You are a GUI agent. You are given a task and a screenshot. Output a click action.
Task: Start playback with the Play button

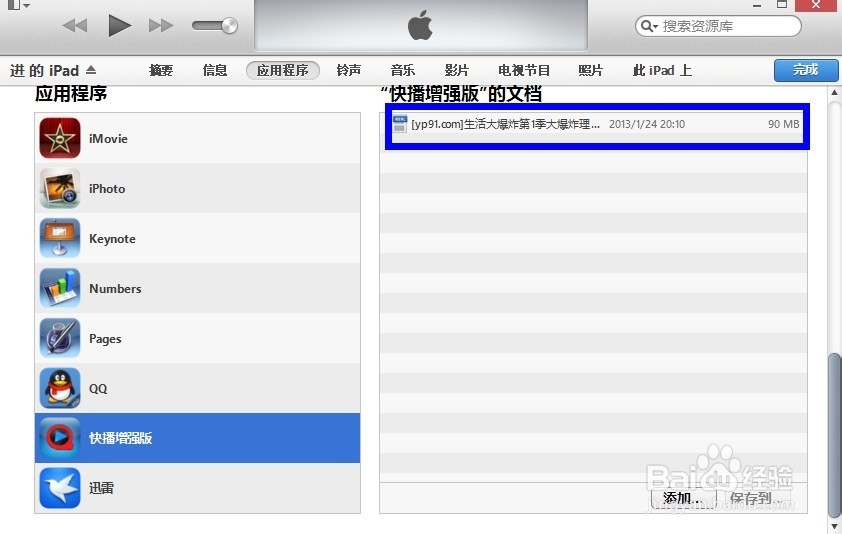119,25
